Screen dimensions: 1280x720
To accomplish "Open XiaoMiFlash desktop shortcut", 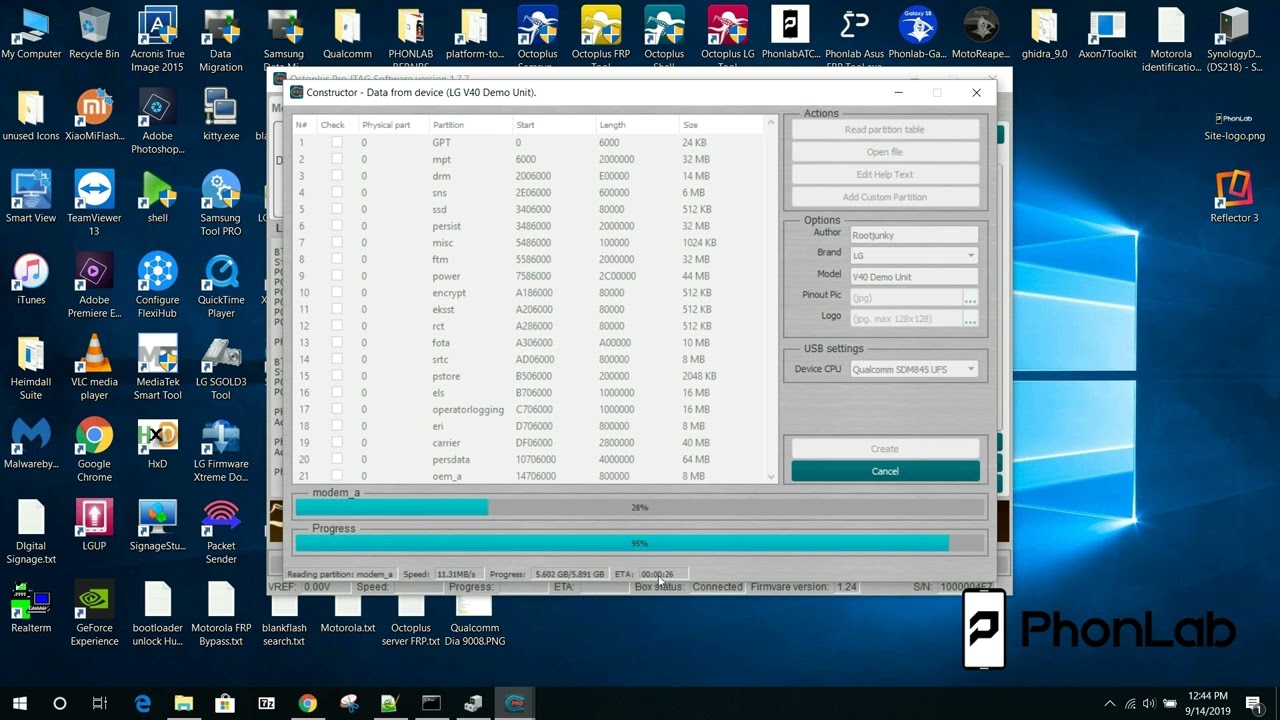I will tap(94, 115).
